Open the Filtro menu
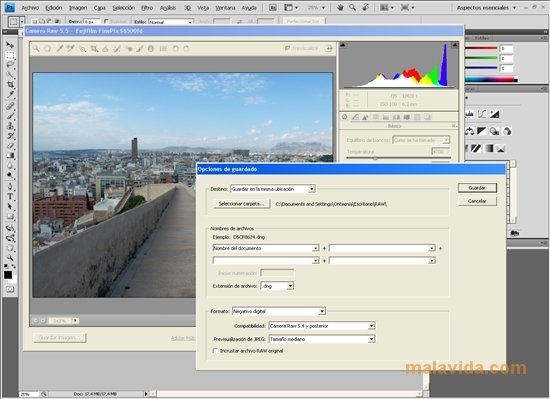Image resolution: width=550 pixels, height=399 pixels. pyautogui.click(x=147, y=8)
